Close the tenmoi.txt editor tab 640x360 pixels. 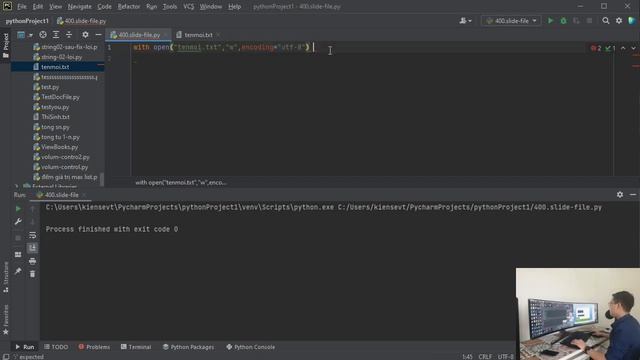point(219,35)
